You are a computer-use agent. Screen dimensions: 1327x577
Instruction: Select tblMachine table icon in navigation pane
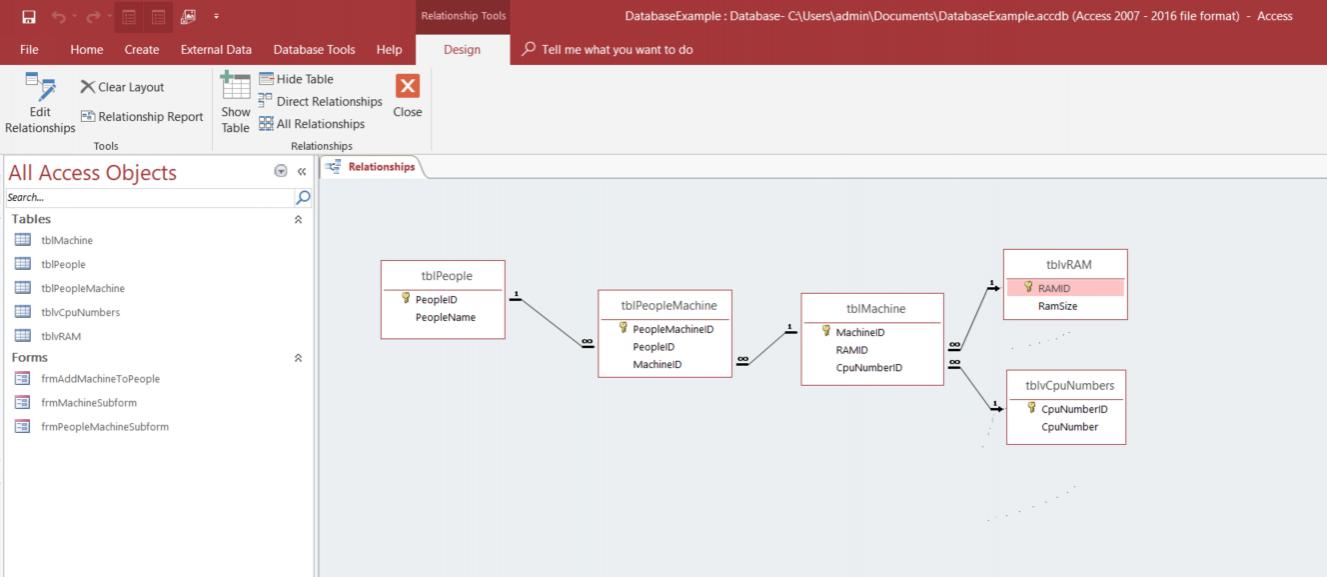[22, 240]
